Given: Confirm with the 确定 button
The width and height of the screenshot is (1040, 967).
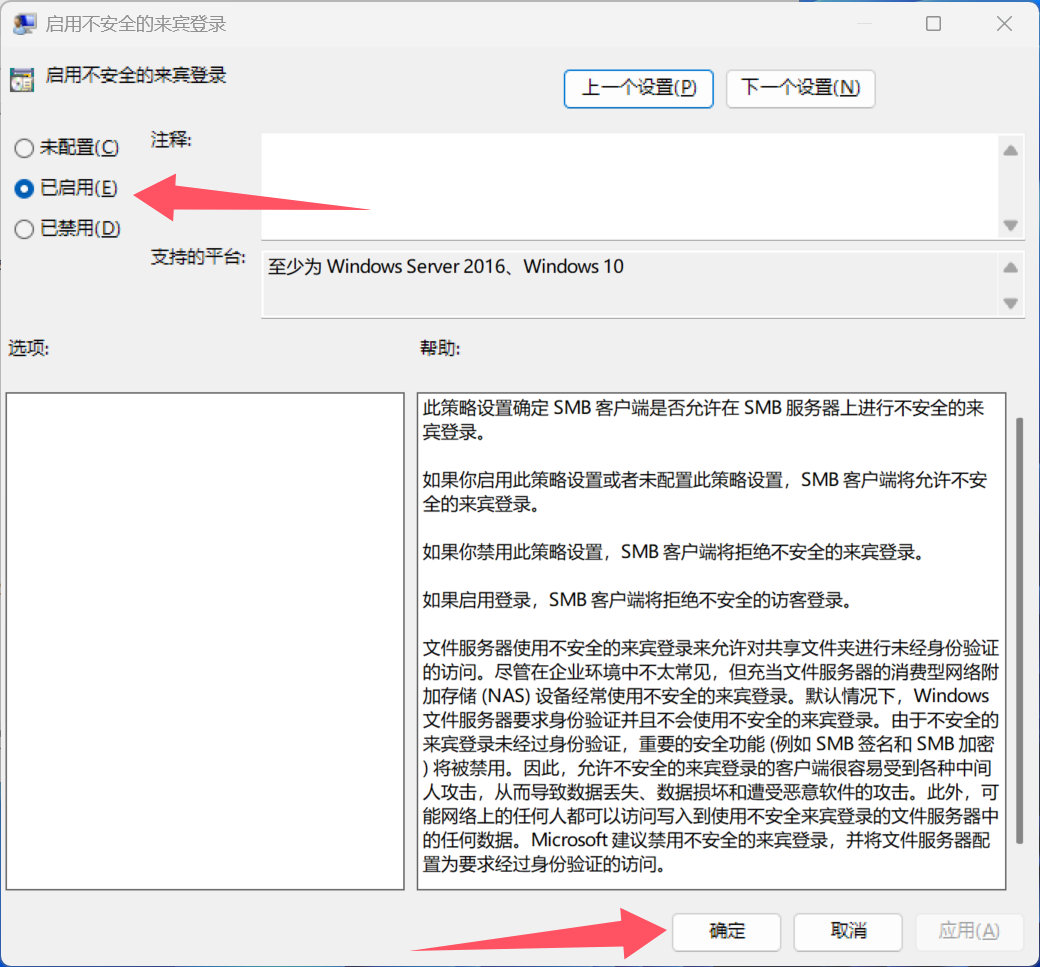Looking at the screenshot, I should pos(726,931).
